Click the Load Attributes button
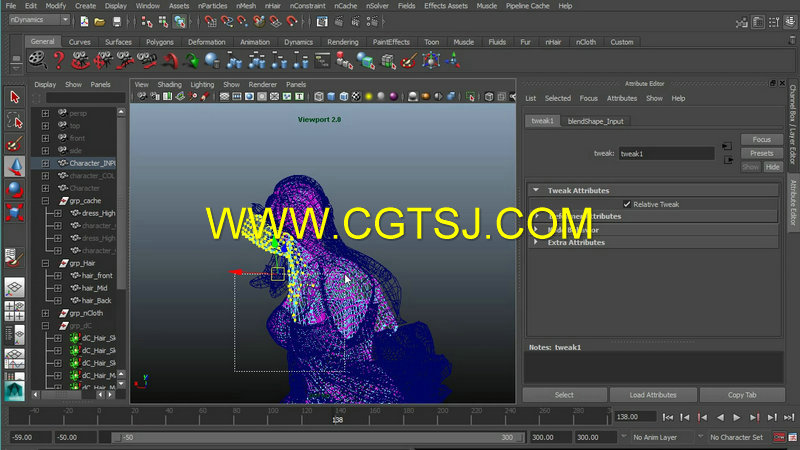This screenshot has width=800, height=450. [x=653, y=395]
